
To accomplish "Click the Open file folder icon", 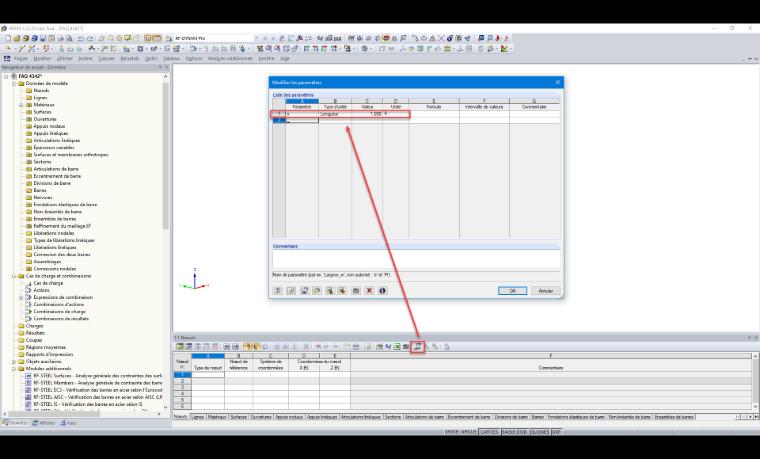I will click(x=17, y=38).
